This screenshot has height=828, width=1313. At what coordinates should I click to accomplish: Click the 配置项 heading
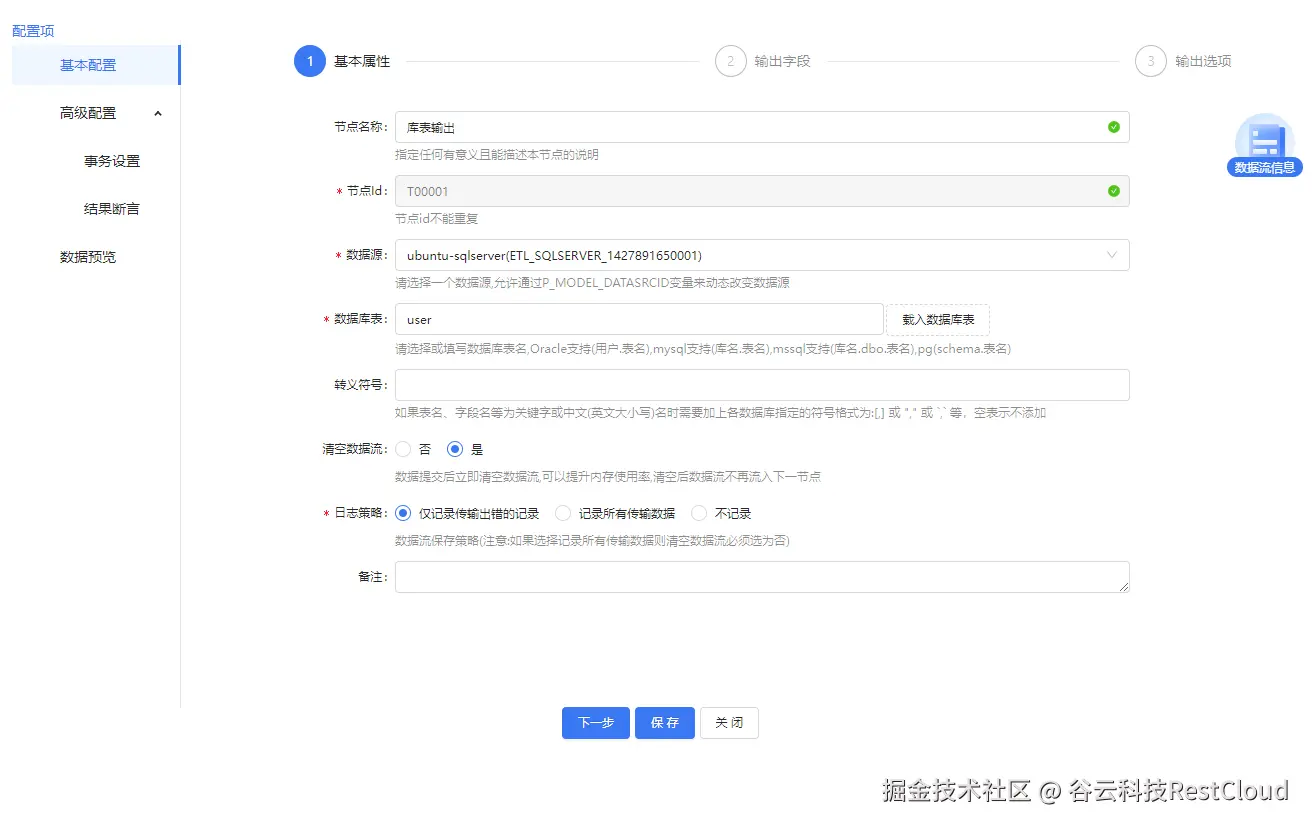pos(33,31)
